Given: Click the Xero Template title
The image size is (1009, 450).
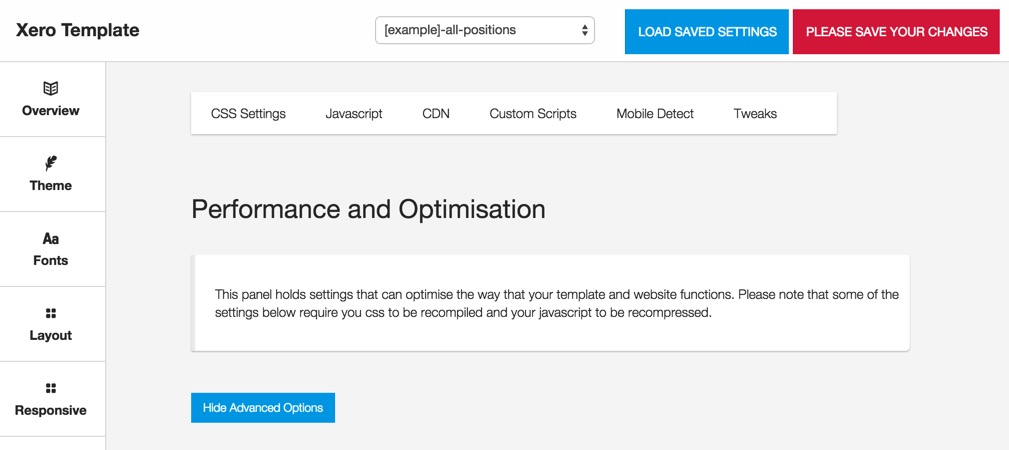Looking at the screenshot, I should [x=78, y=30].
